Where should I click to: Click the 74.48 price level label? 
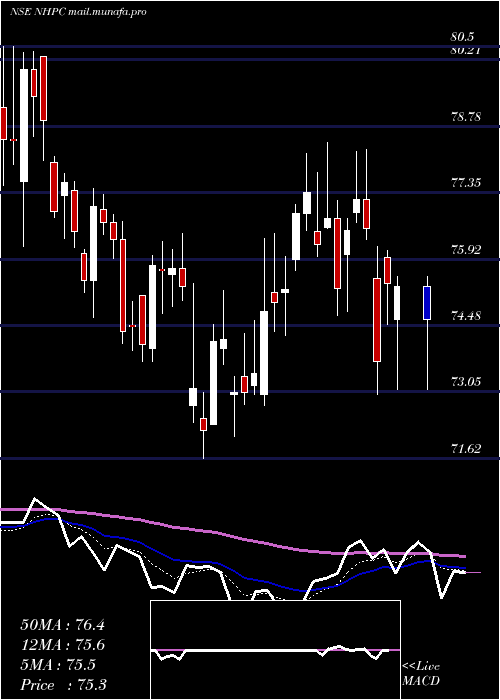[x=466, y=316]
